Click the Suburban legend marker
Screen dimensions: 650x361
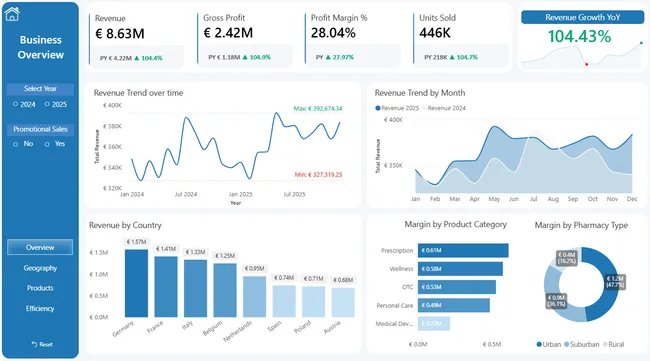click(x=566, y=344)
